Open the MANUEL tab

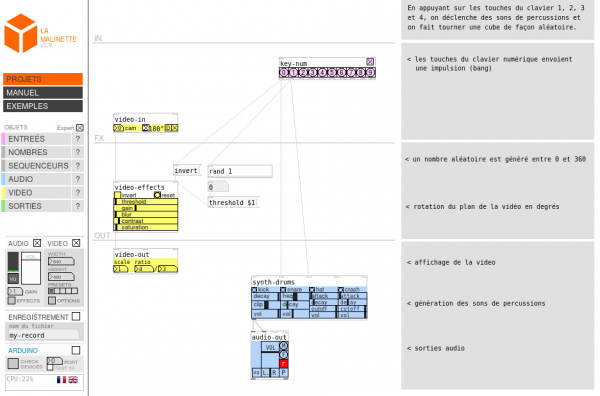pyautogui.click(x=43, y=93)
